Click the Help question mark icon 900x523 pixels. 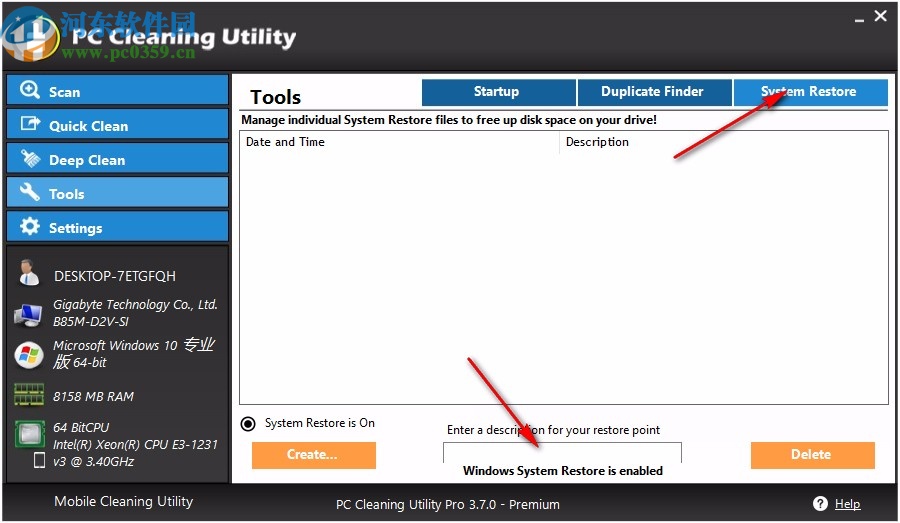[x=820, y=503]
